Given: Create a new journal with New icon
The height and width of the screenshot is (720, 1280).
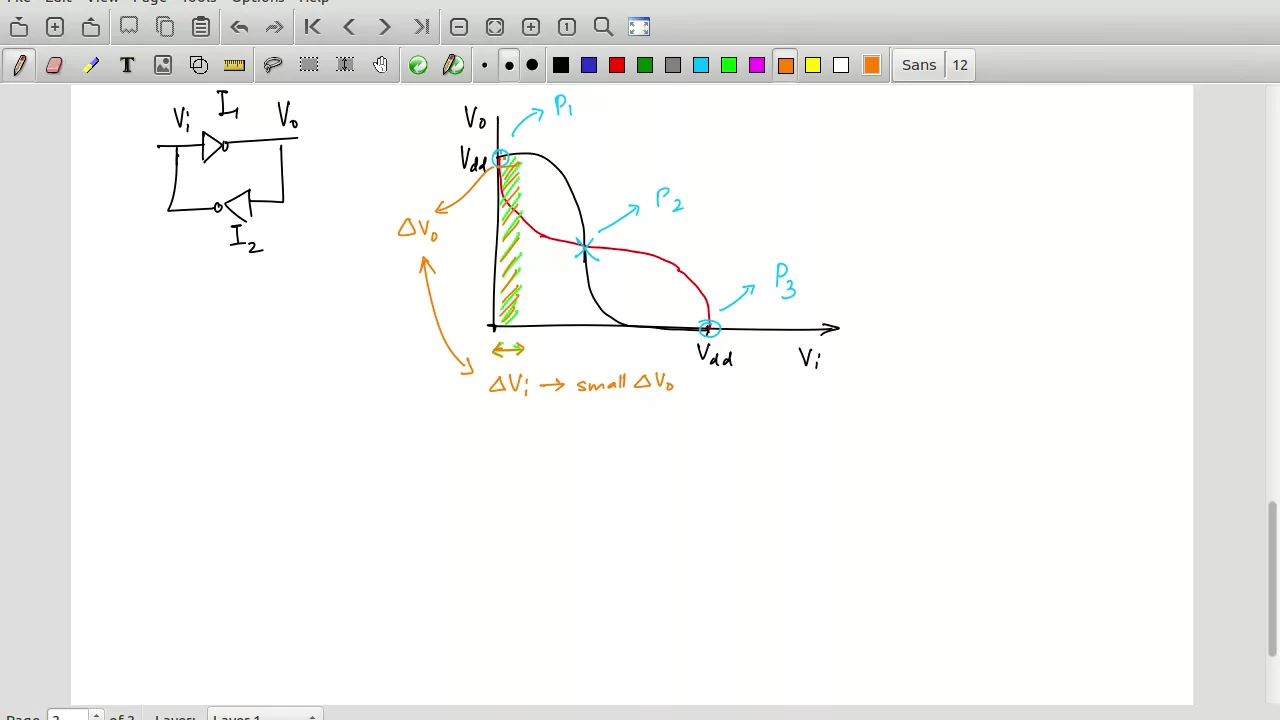Looking at the screenshot, I should (x=55, y=27).
